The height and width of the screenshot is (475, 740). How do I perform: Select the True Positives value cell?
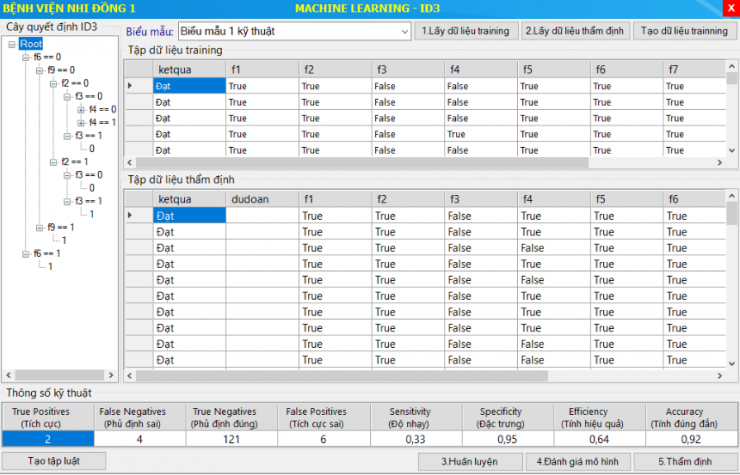tap(48, 438)
